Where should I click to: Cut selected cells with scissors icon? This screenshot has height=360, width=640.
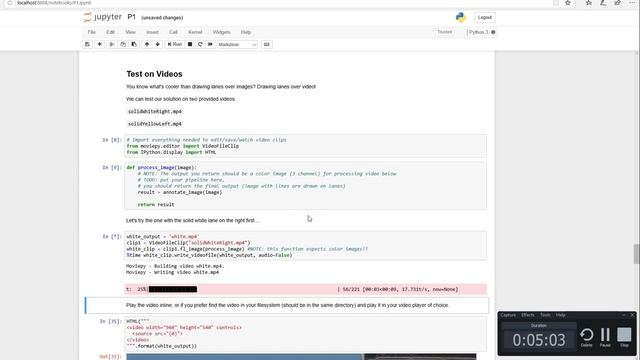click(111, 44)
